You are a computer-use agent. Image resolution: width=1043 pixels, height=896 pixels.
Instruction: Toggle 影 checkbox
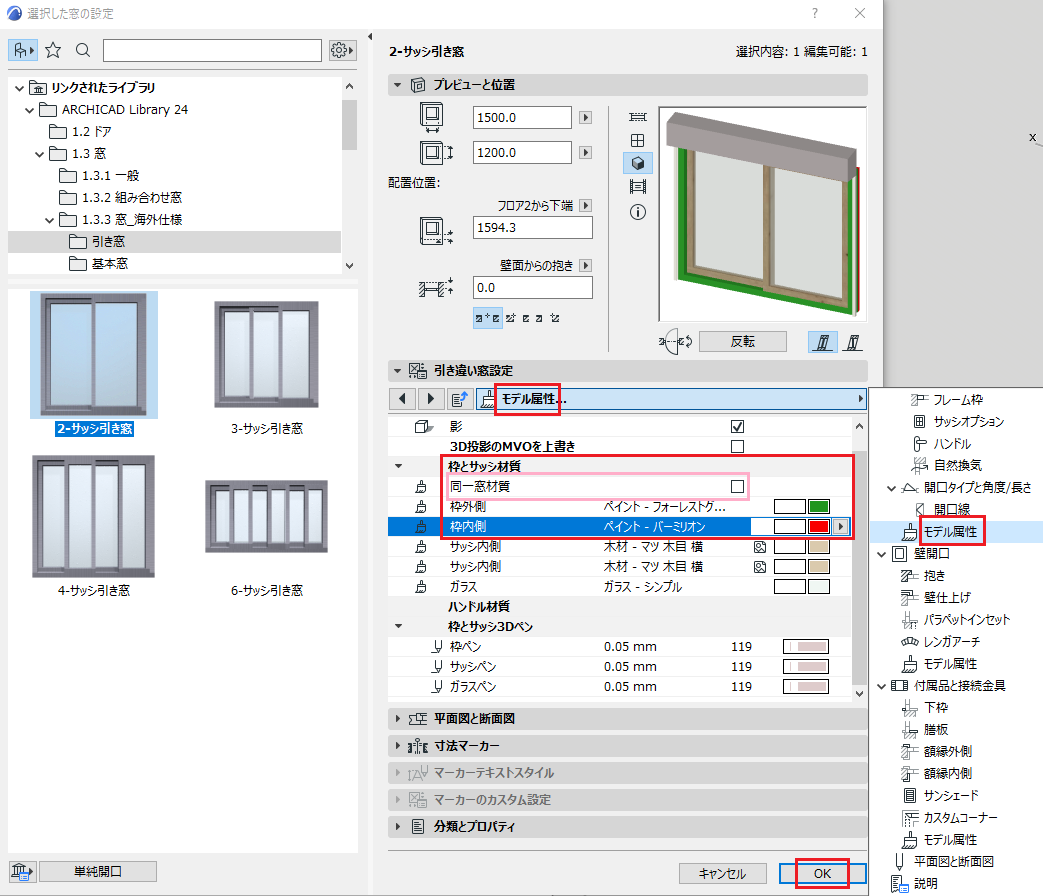pyautogui.click(x=737, y=426)
